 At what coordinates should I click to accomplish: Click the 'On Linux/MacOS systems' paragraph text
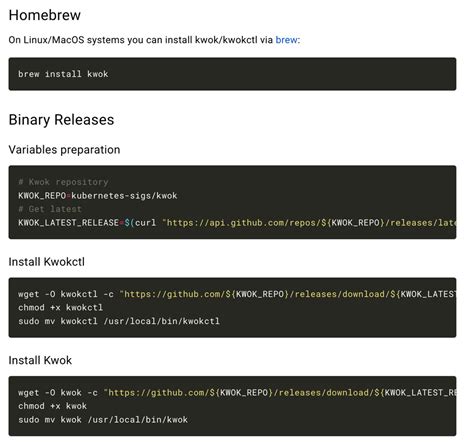(x=154, y=40)
